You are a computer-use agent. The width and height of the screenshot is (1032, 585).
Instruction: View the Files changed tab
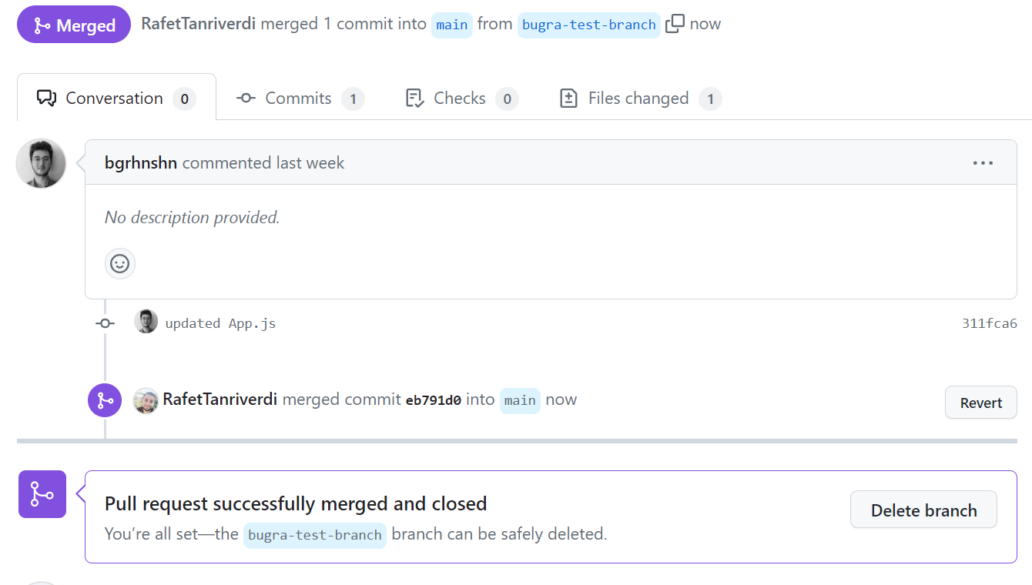640,98
